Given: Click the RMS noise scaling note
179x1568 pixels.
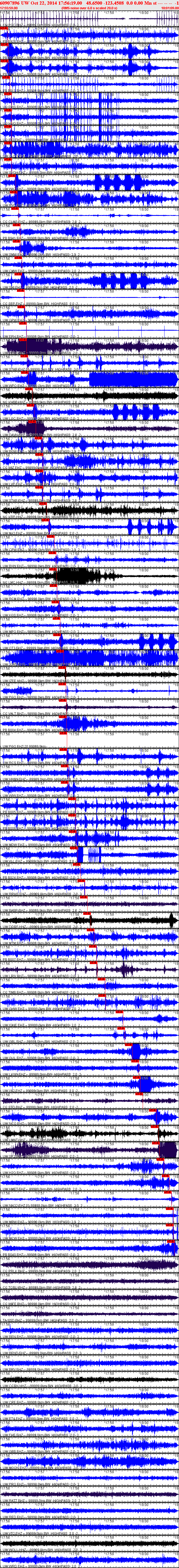Looking at the screenshot, I should click(x=89, y=8).
